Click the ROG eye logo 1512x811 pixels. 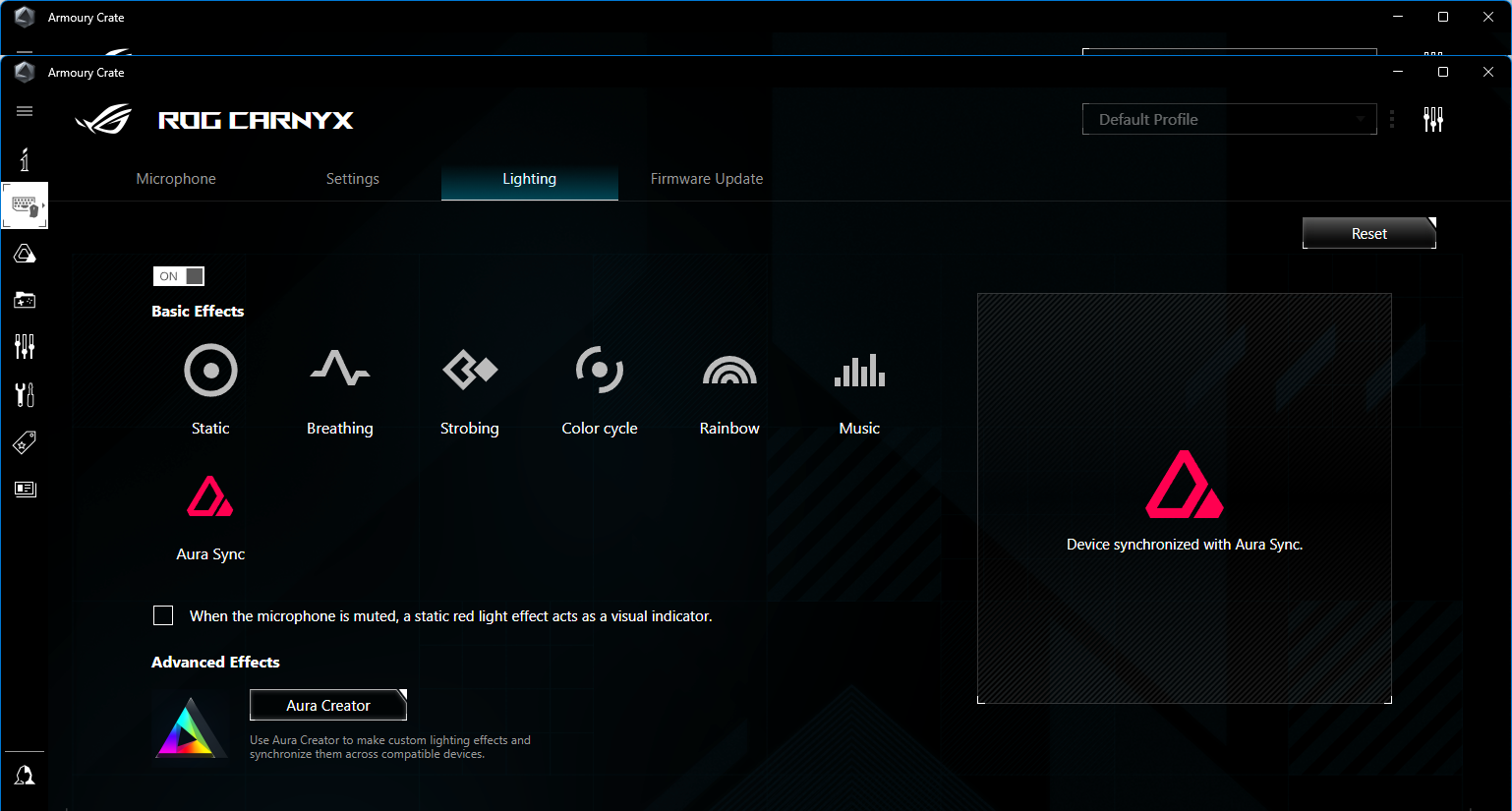point(103,120)
